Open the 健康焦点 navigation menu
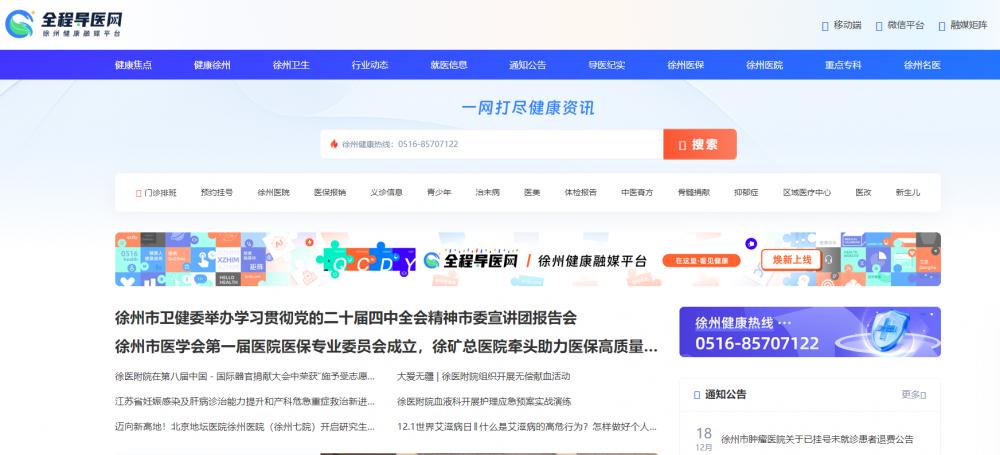 (133, 65)
